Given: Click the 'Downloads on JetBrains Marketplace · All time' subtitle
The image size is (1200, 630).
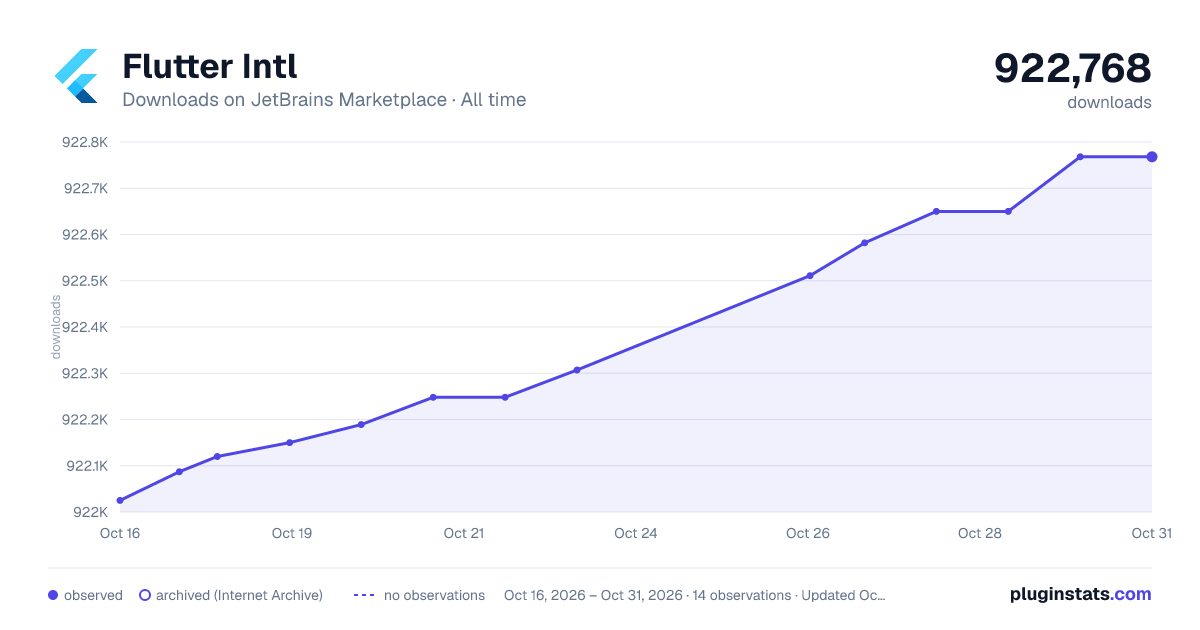Looking at the screenshot, I should click(324, 100).
